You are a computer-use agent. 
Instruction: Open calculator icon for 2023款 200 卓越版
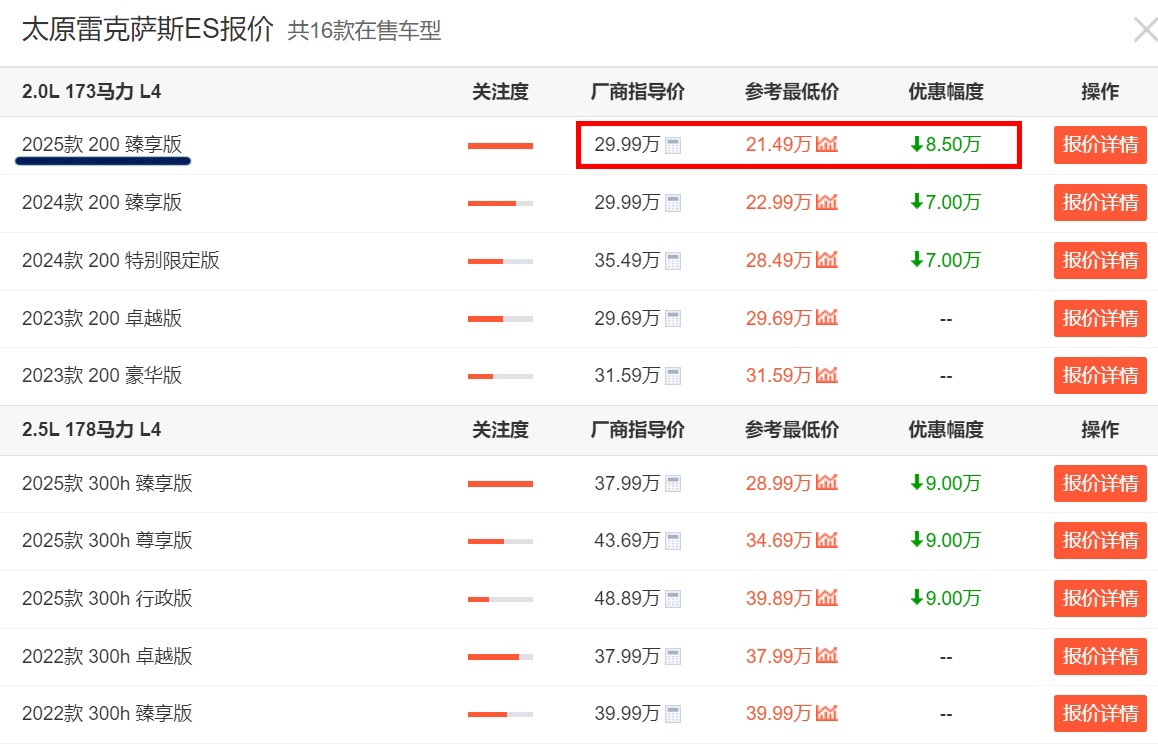pyautogui.click(x=673, y=318)
